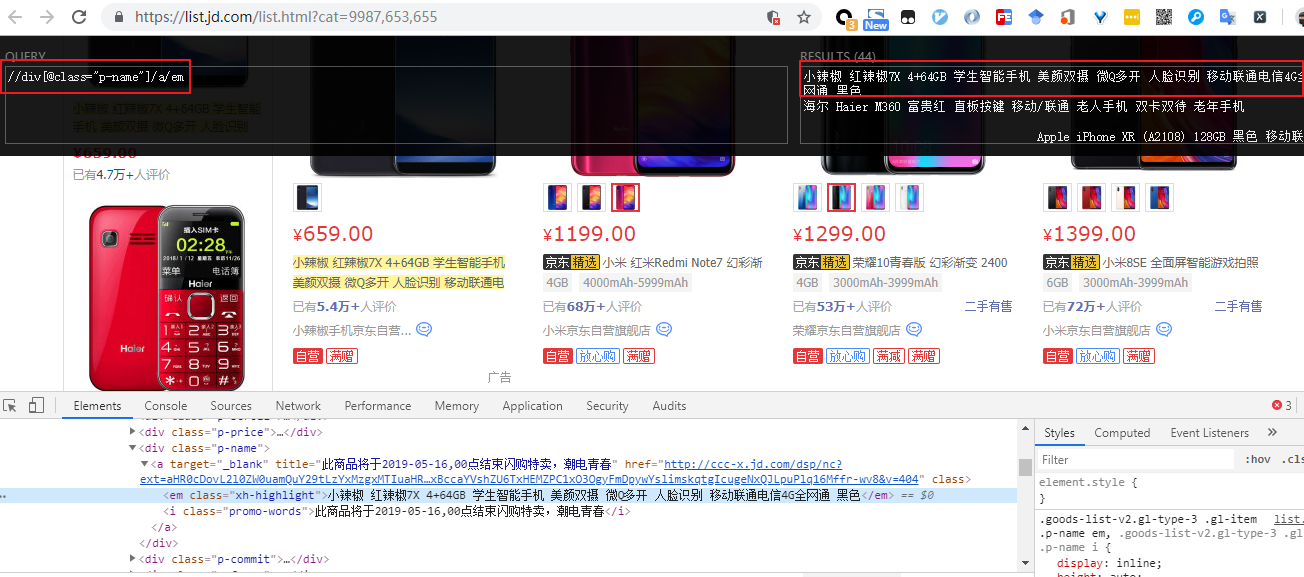Open the Event Listeners tab

[1210, 433]
